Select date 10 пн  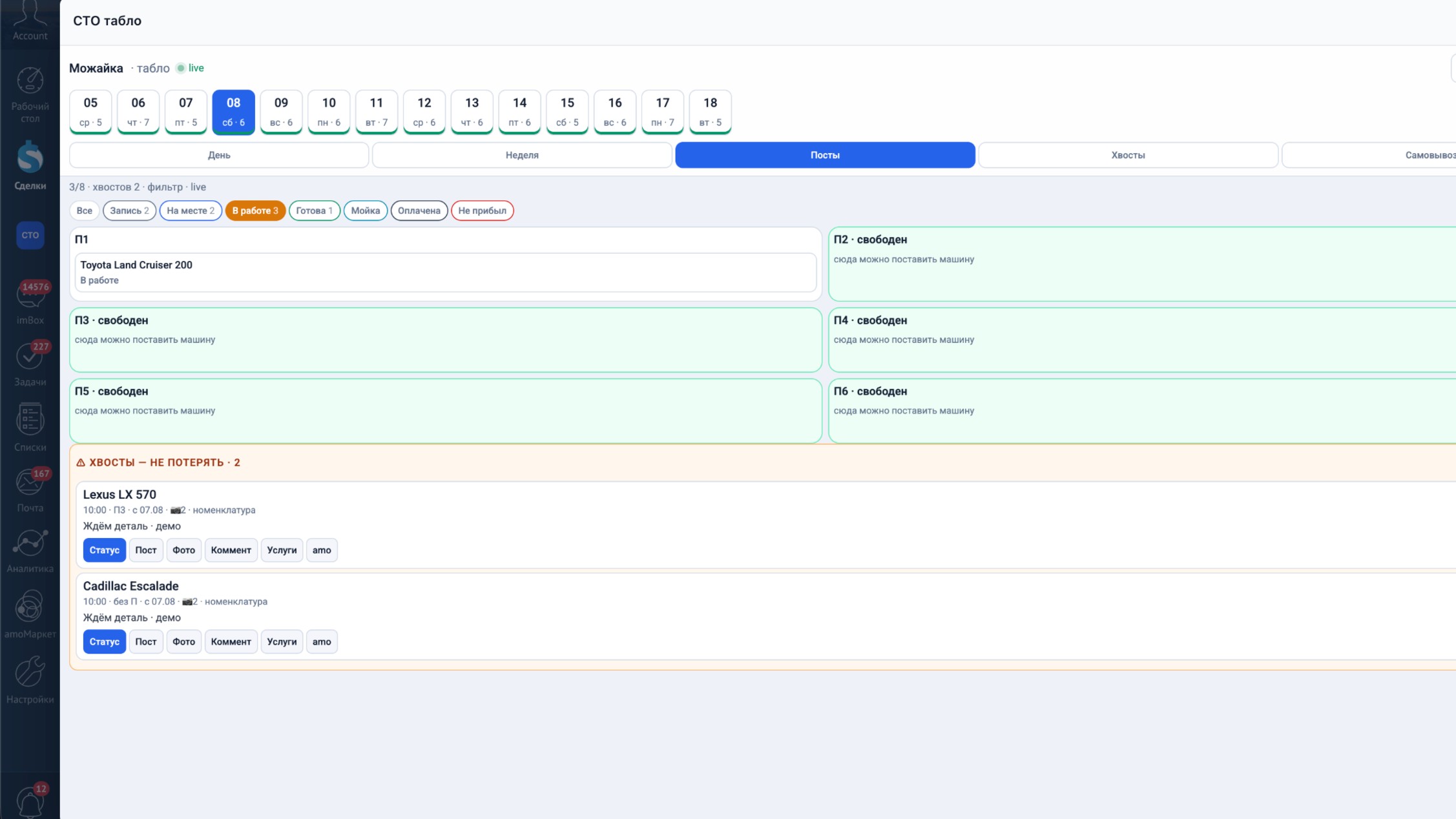pyautogui.click(x=329, y=112)
